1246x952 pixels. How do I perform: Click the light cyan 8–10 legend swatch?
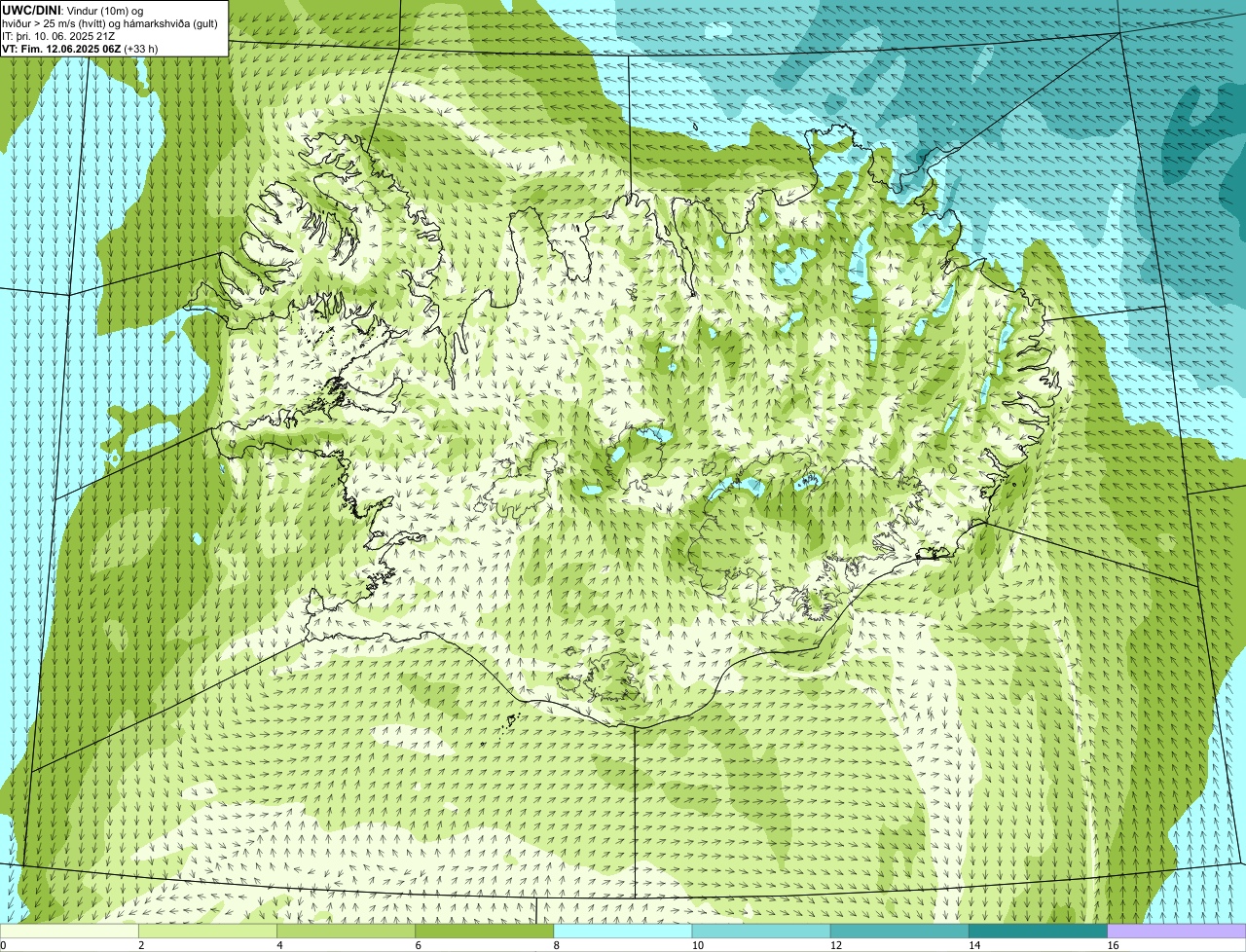coord(623,931)
